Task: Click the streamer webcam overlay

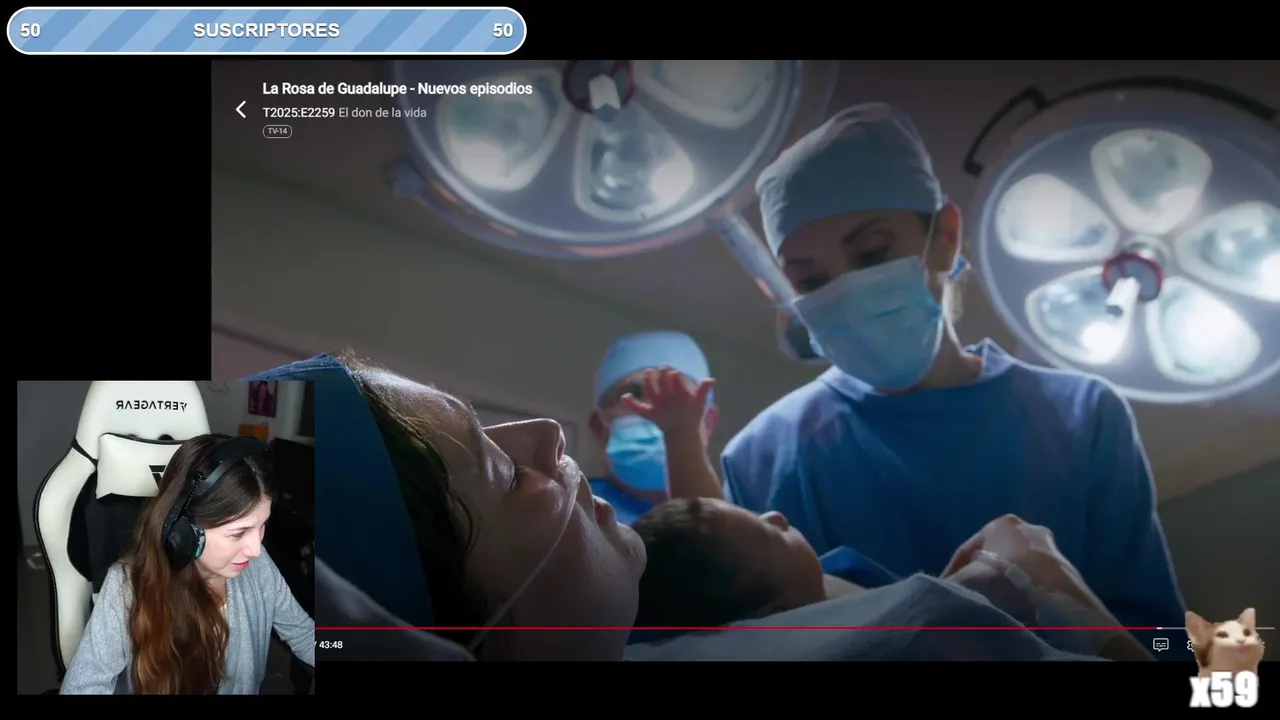Action: point(166,537)
